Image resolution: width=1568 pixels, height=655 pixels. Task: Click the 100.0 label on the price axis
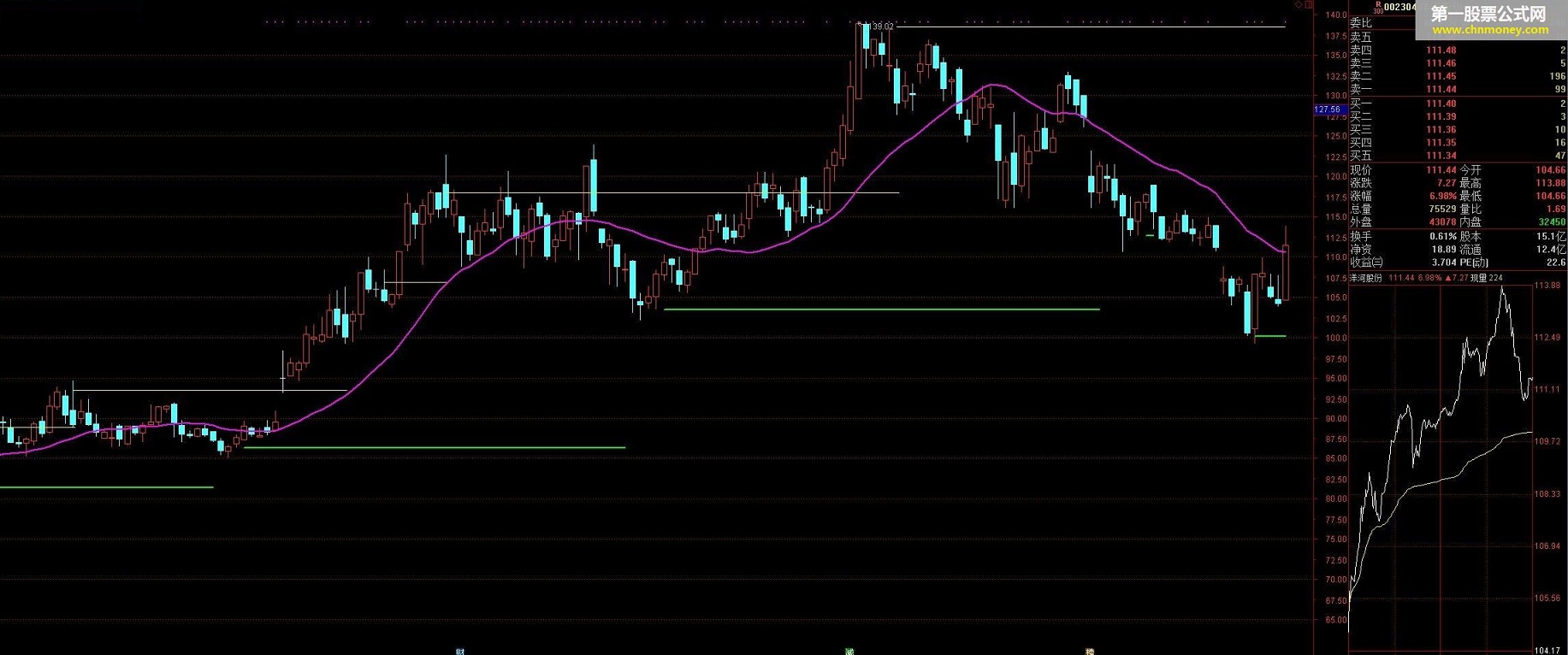coord(1336,339)
